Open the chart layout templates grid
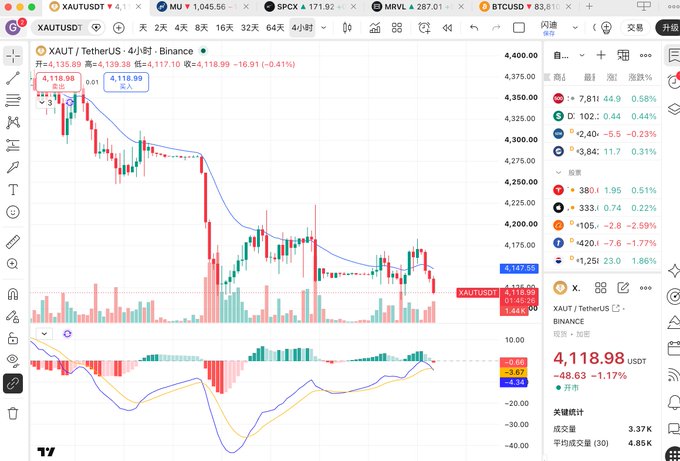 click(397, 28)
